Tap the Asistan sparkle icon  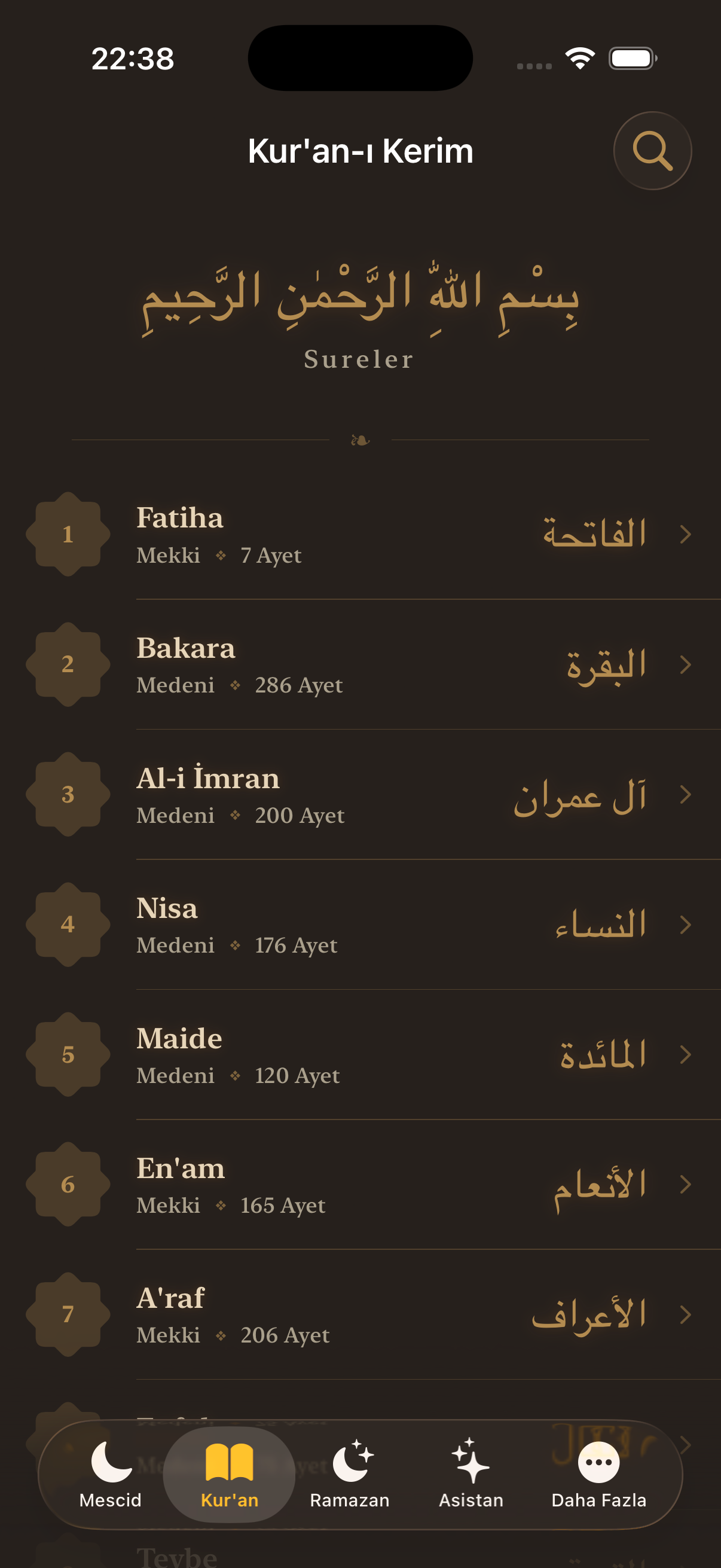[471, 1460]
